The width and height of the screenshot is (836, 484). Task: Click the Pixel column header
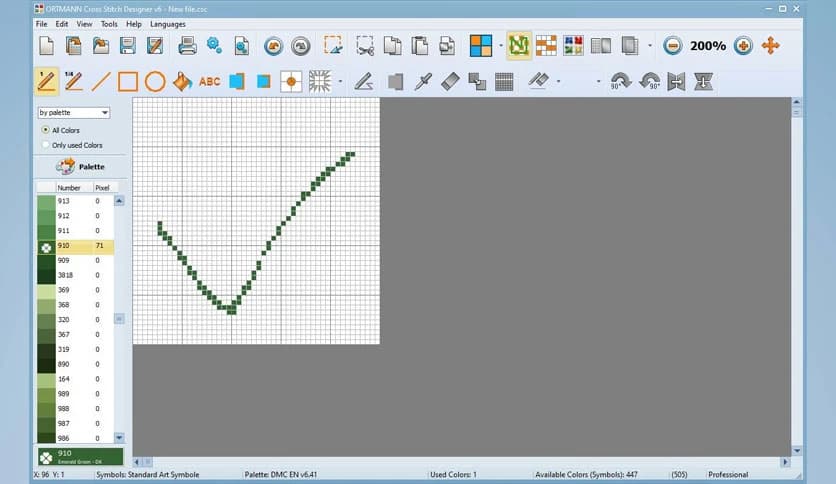tap(103, 188)
